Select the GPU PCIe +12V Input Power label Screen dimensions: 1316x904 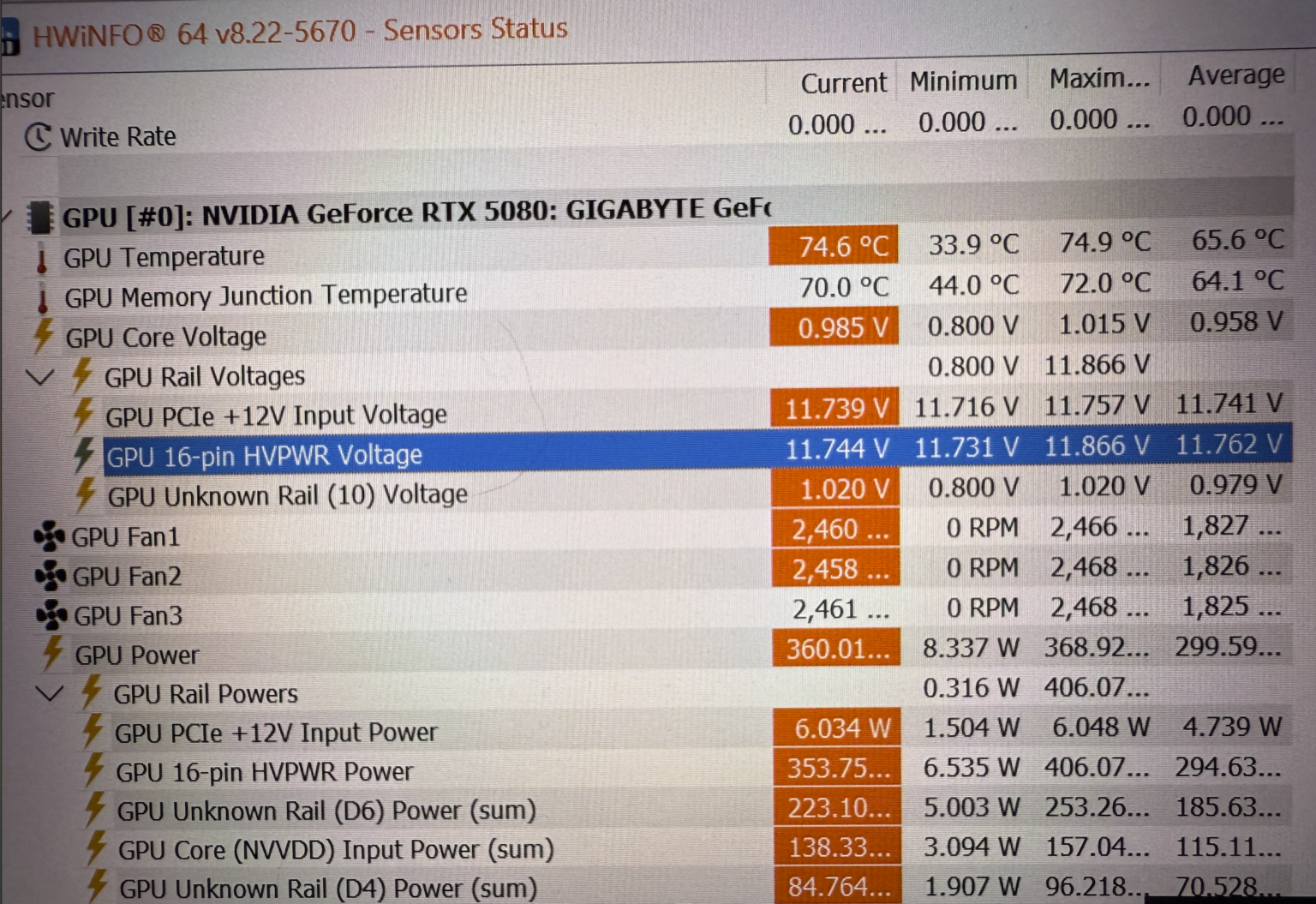pyautogui.click(x=276, y=733)
